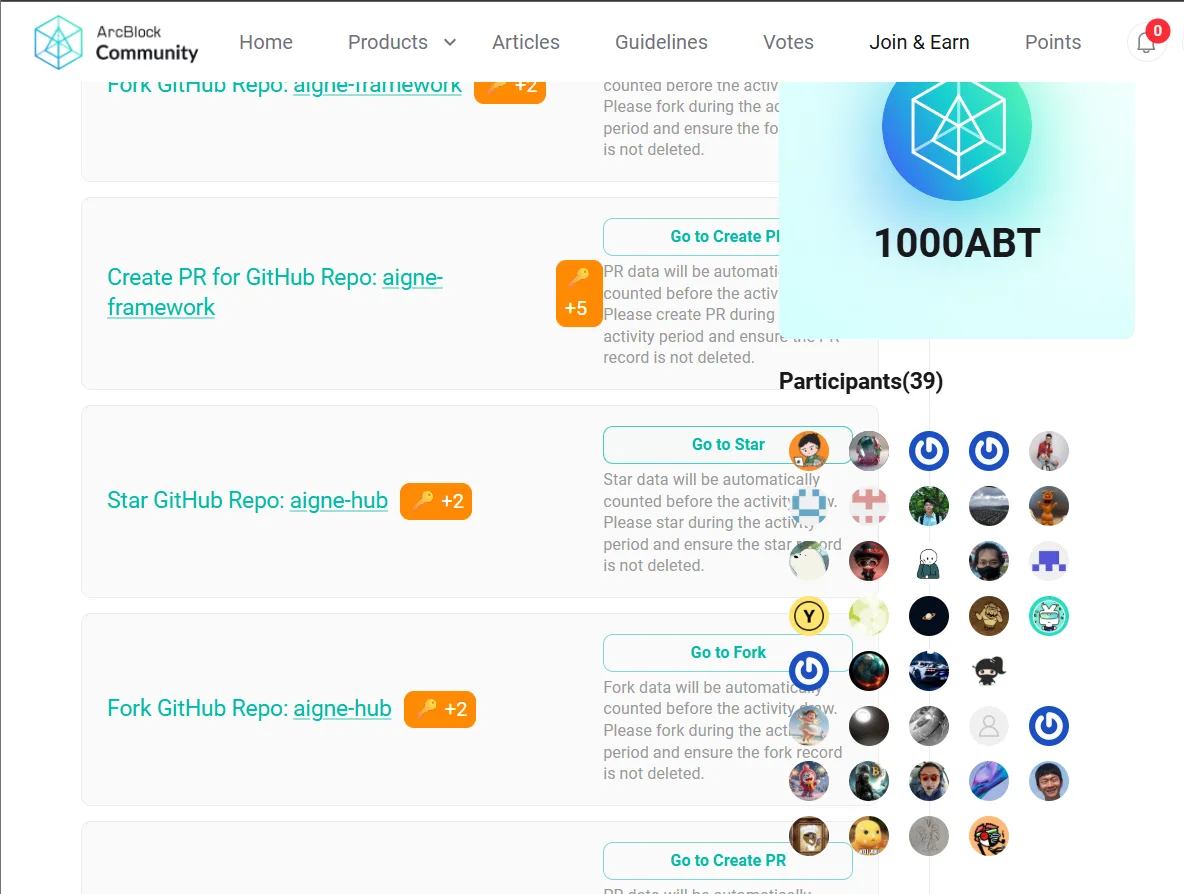Viewport: 1184px width, 894px height.
Task: Open the man with backpack in forest avatar
Action: [929, 506]
